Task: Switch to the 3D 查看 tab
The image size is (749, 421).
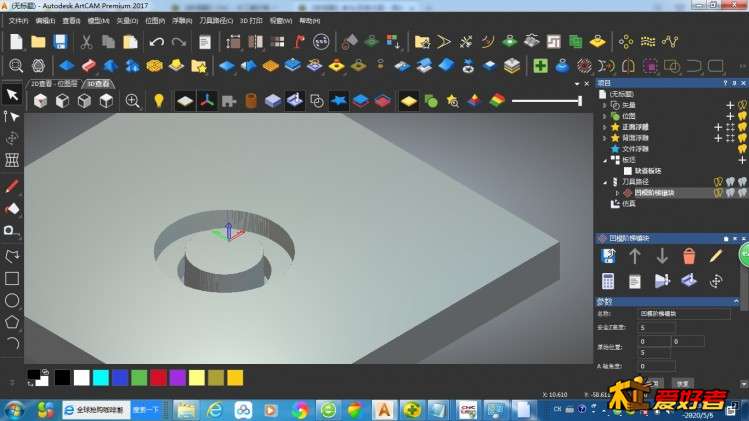Action: pos(98,84)
